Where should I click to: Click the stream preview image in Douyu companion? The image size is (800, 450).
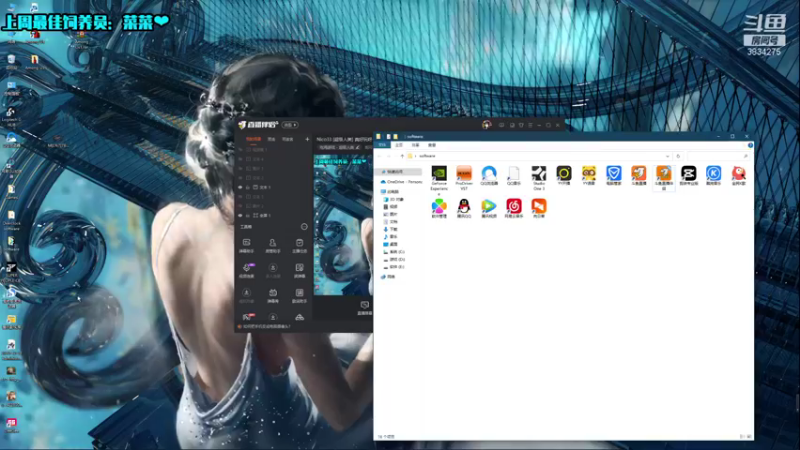(x=343, y=224)
